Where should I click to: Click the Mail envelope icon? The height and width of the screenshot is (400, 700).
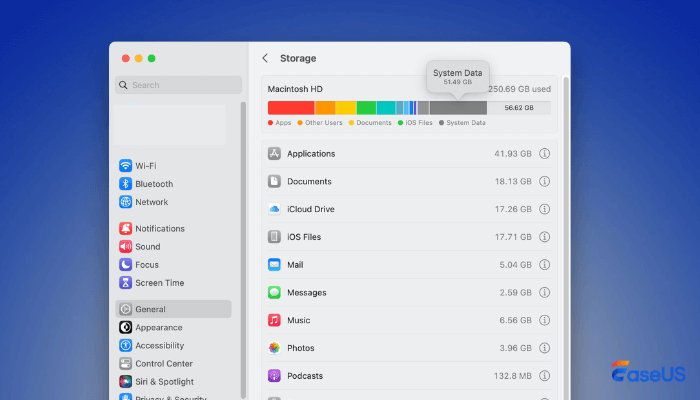coord(274,265)
